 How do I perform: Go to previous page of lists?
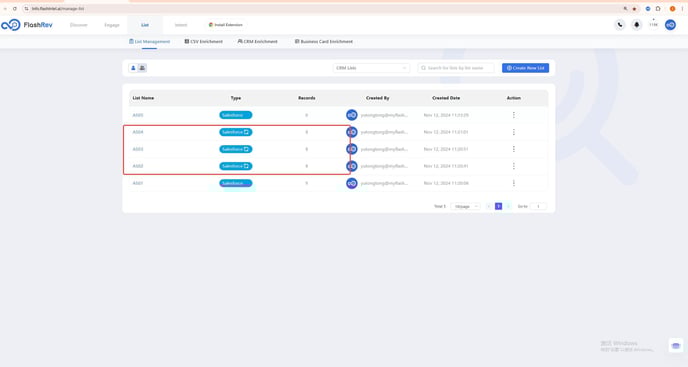pyautogui.click(x=488, y=206)
